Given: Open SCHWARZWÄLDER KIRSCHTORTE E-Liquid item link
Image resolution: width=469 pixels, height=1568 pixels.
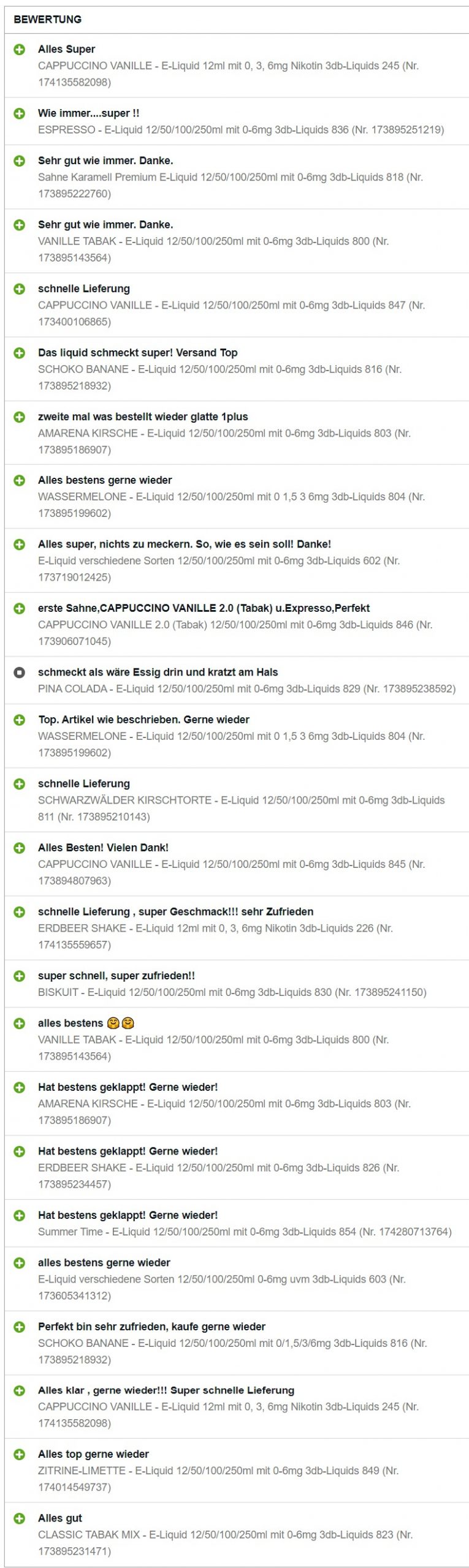Looking at the screenshot, I should pyautogui.click(x=242, y=808).
